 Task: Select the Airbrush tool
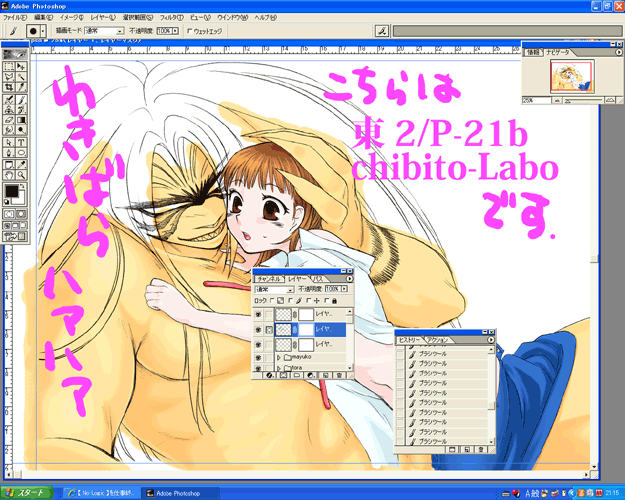[x=9, y=99]
